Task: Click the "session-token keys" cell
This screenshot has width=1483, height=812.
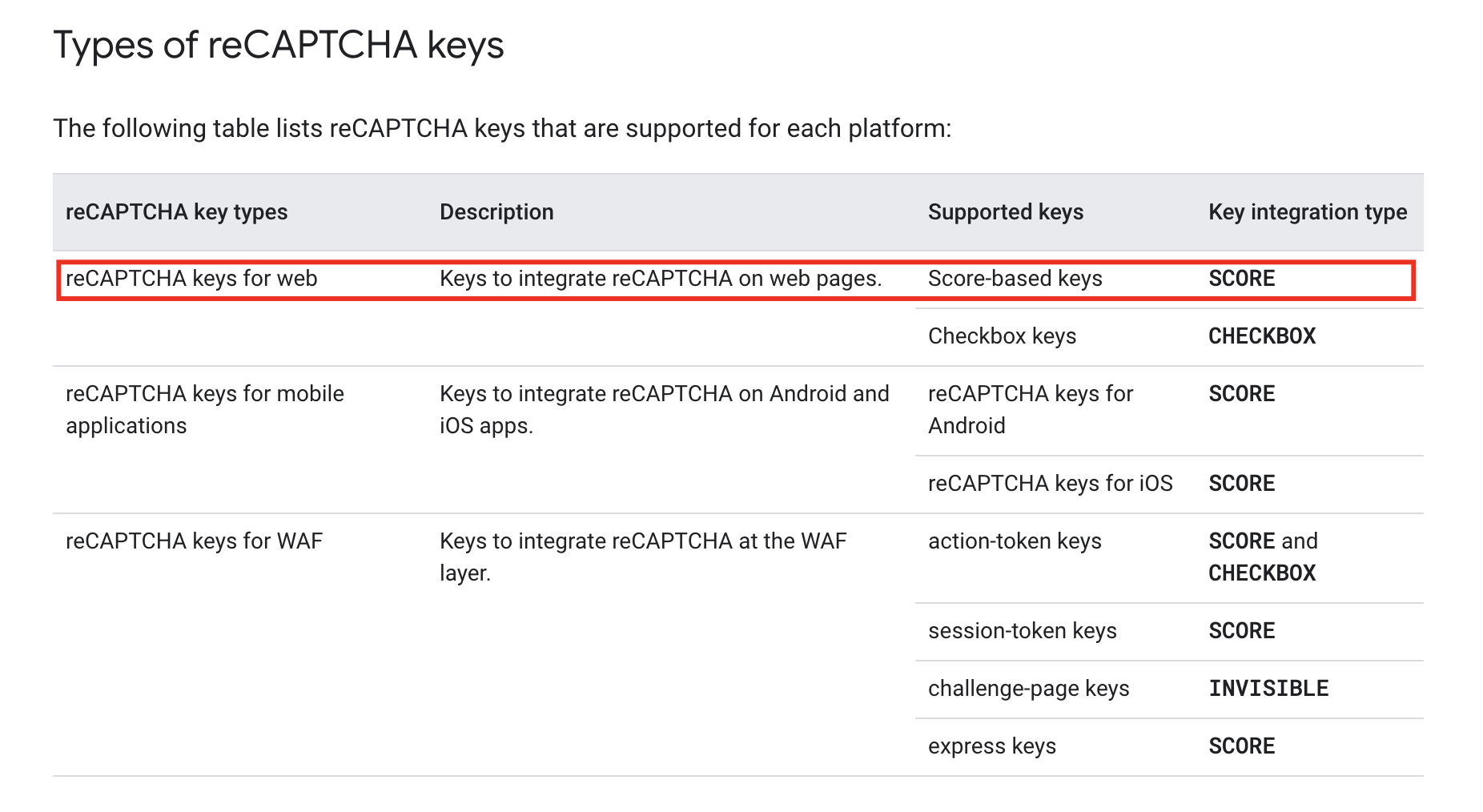Action: [1022, 631]
